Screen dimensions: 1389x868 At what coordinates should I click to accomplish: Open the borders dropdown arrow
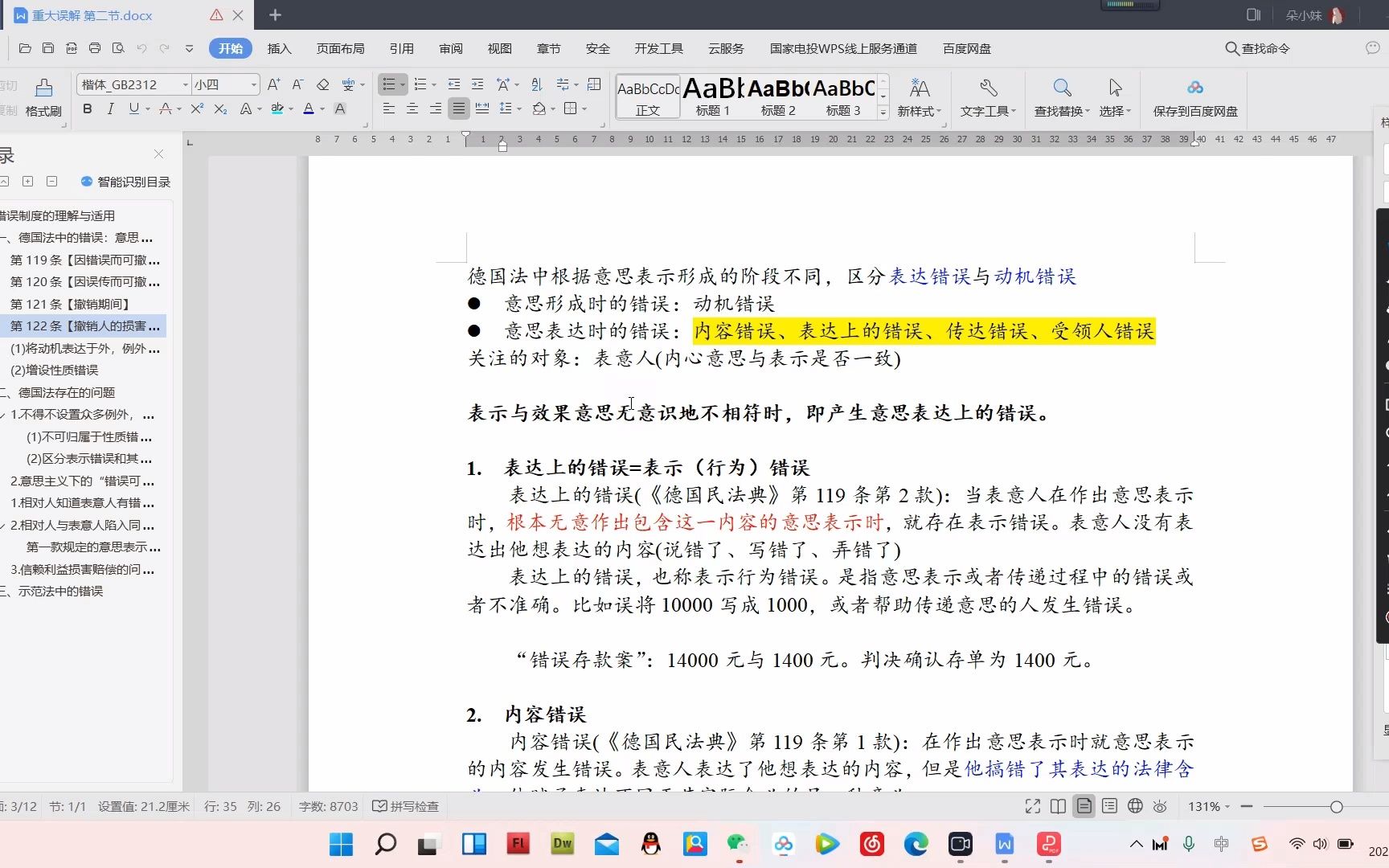(584, 108)
